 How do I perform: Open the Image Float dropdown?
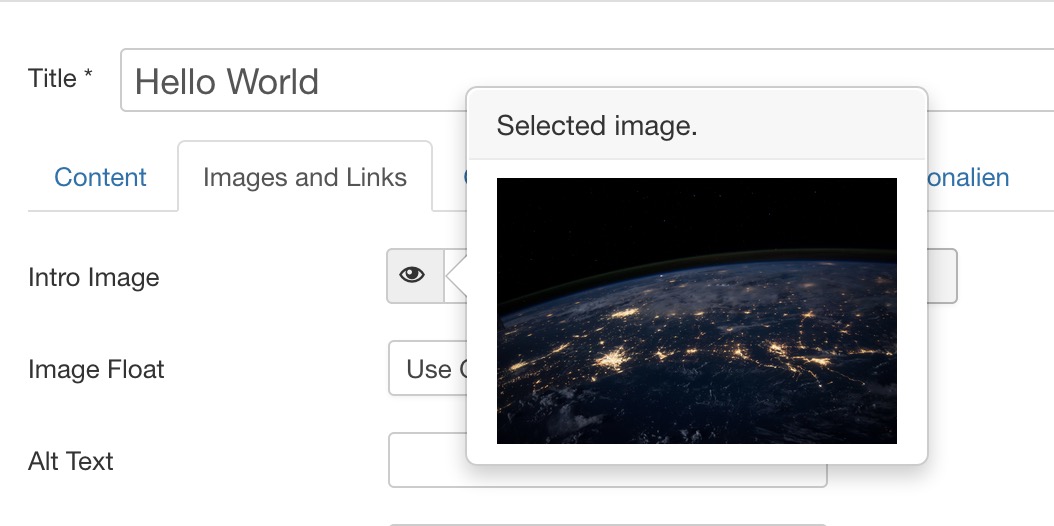point(428,368)
